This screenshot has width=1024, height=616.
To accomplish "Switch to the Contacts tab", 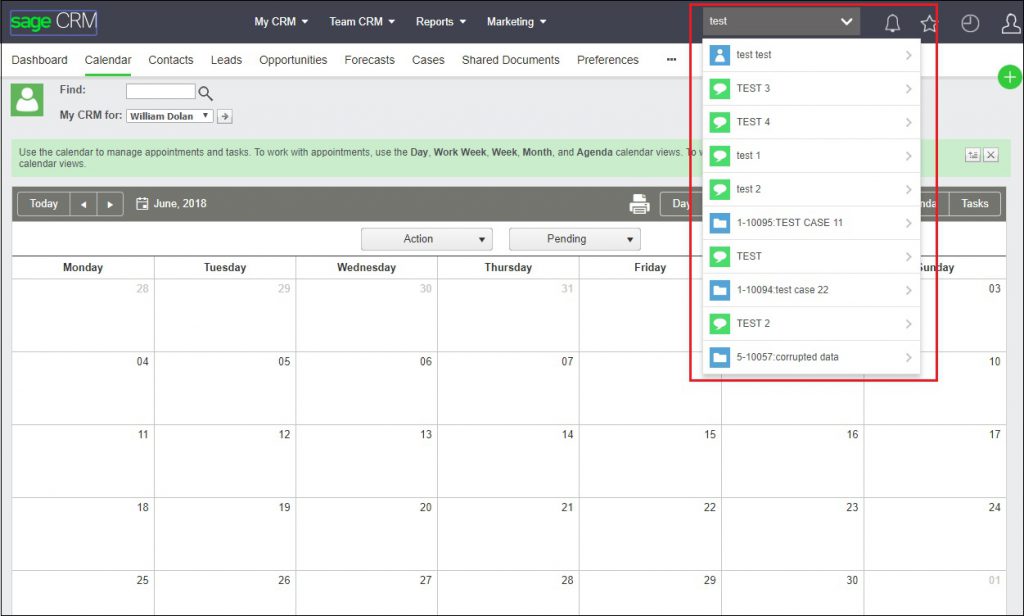I will (170, 60).
